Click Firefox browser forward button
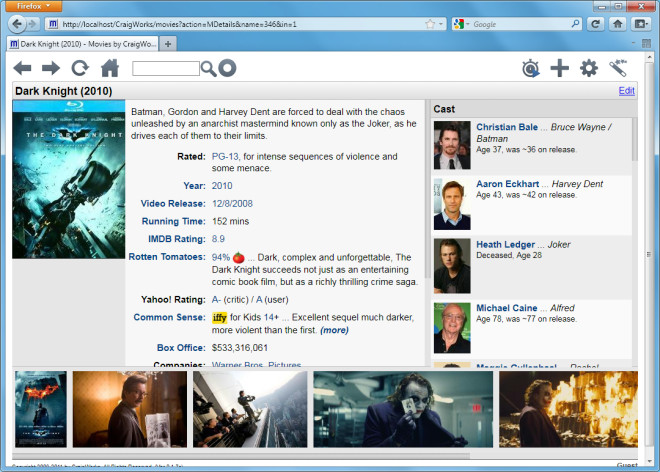Image resolution: width=660 pixels, height=472 pixels. 32,24
